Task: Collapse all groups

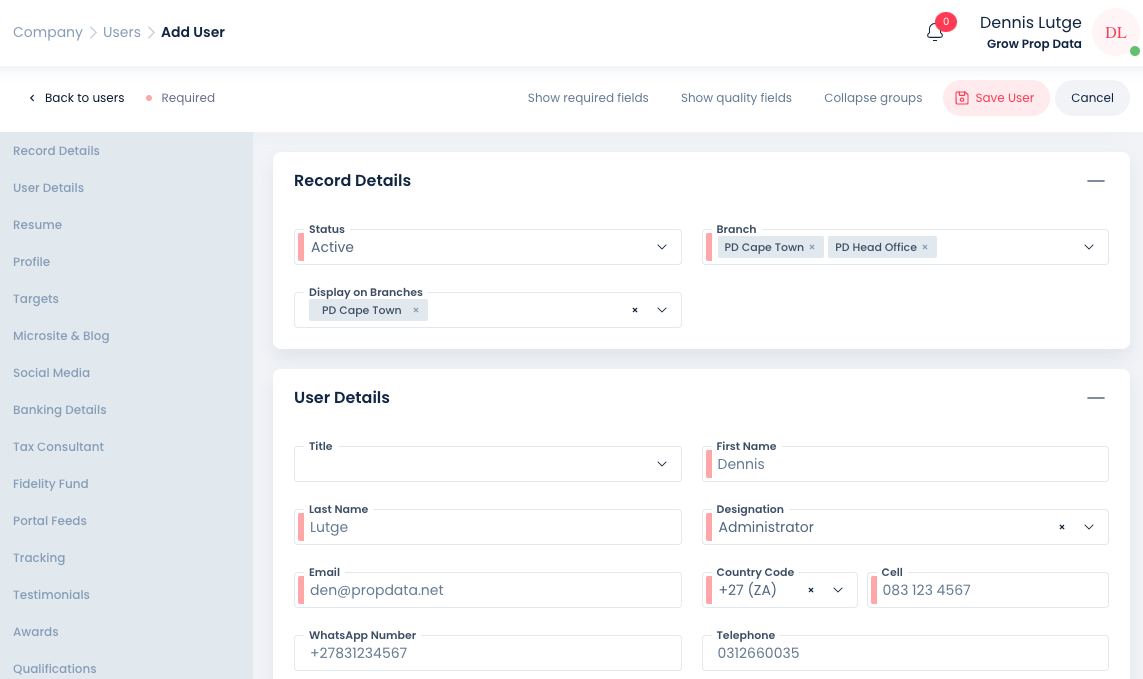Action: tap(873, 98)
